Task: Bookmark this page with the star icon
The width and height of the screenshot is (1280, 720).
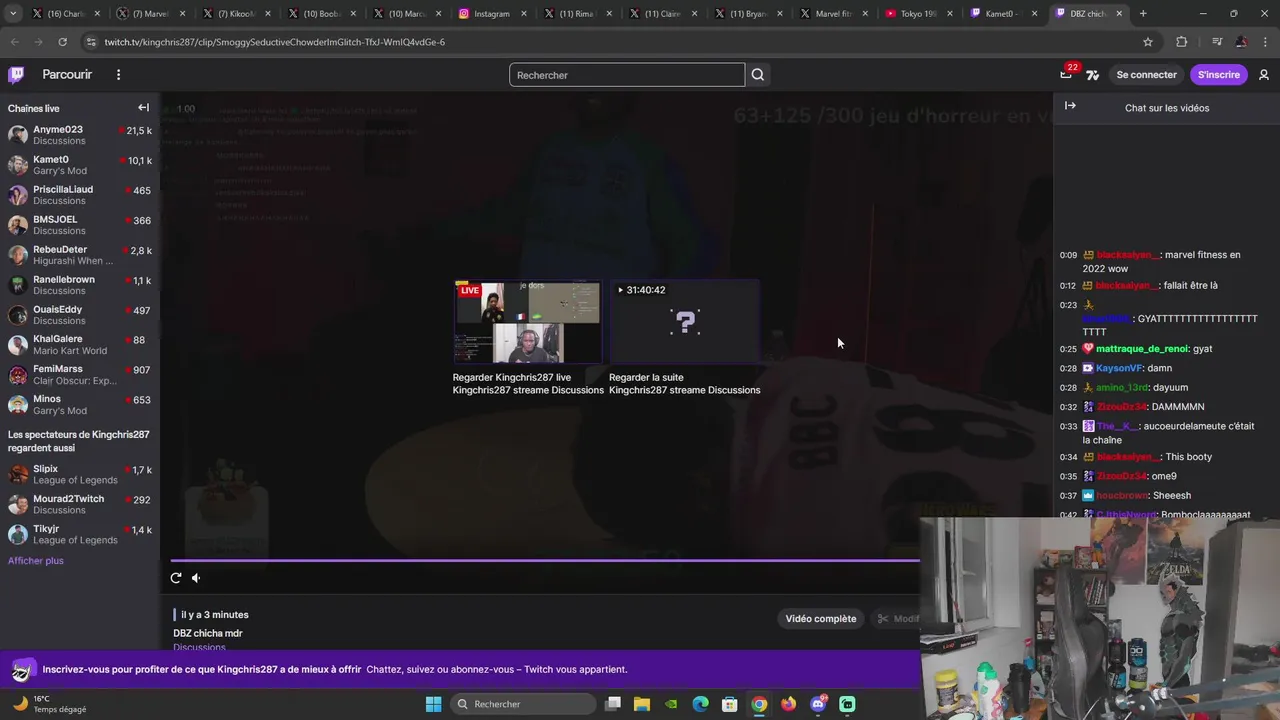Action: [1148, 42]
